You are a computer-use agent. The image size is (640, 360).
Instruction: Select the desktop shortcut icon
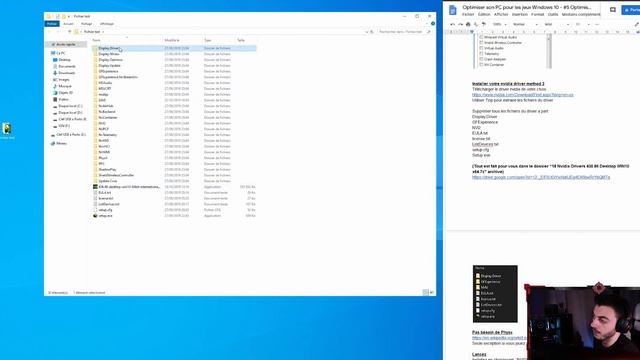(7, 128)
